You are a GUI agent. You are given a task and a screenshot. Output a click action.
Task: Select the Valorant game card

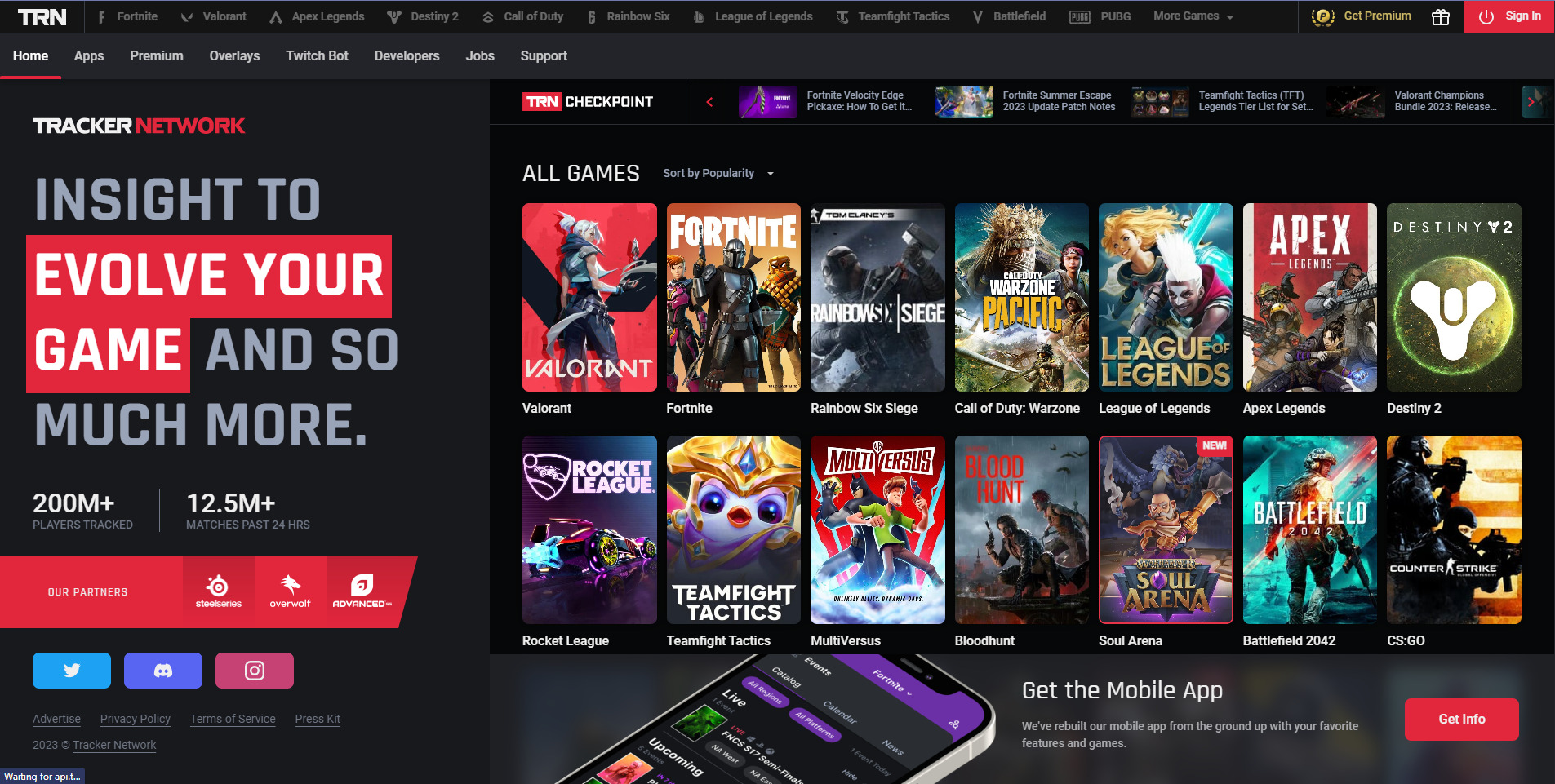589,310
